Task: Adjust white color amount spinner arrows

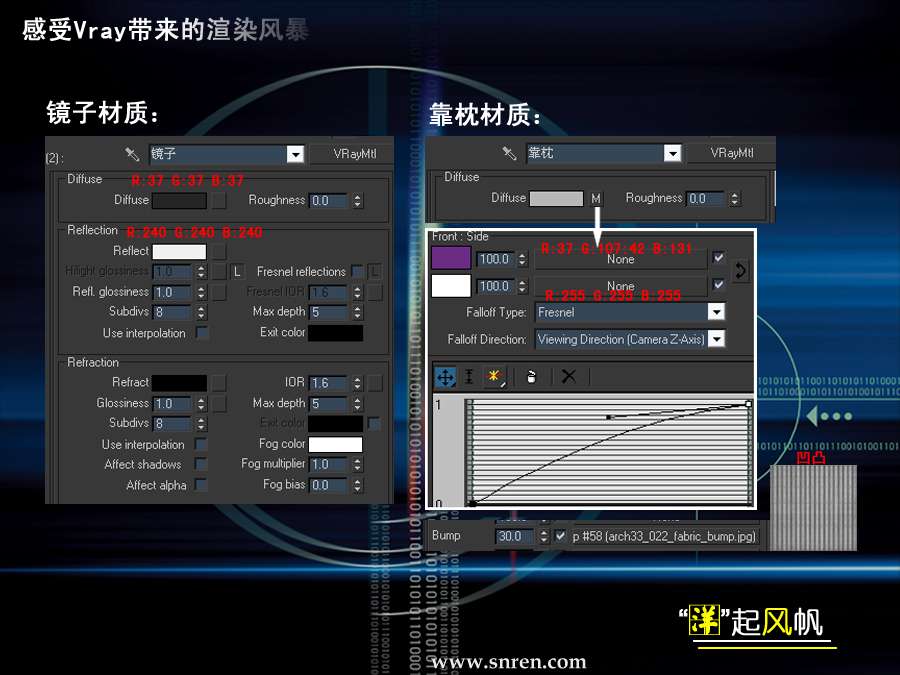Action: pyautogui.click(x=522, y=286)
